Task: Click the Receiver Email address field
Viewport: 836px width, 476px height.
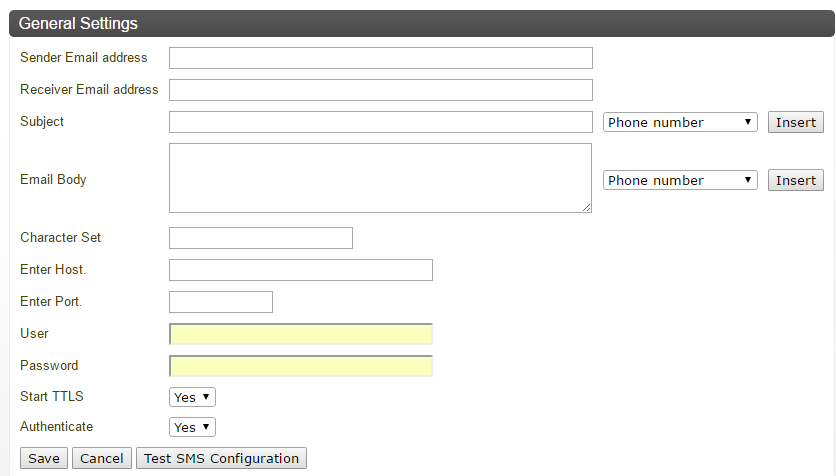Action: click(x=380, y=90)
